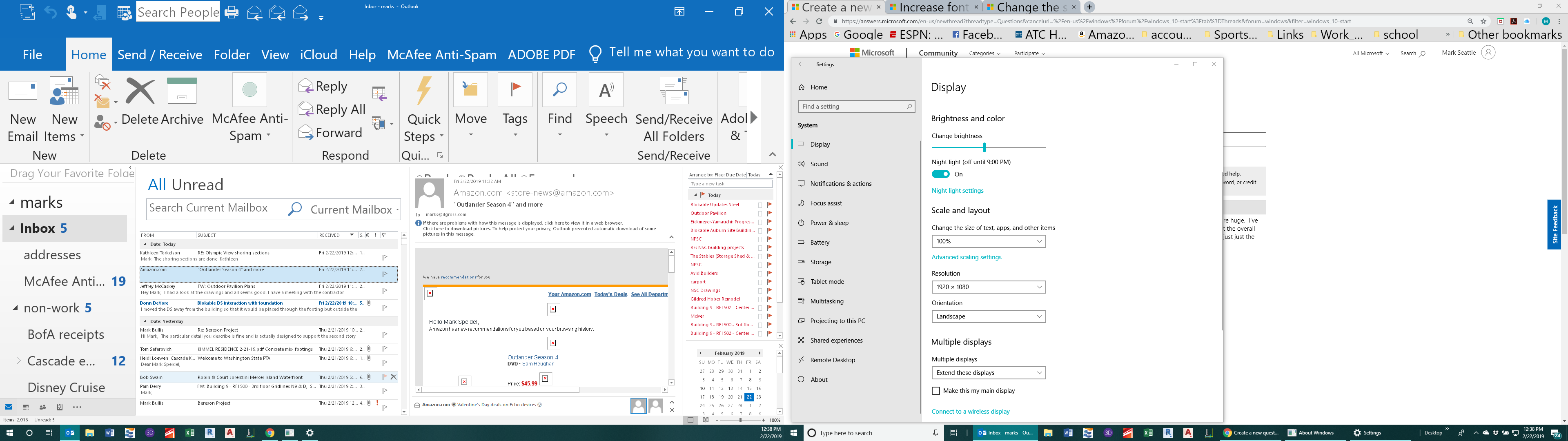Switch to 'Increase font' Chrome tab
1568x441 pixels.
pyautogui.click(x=933, y=7)
